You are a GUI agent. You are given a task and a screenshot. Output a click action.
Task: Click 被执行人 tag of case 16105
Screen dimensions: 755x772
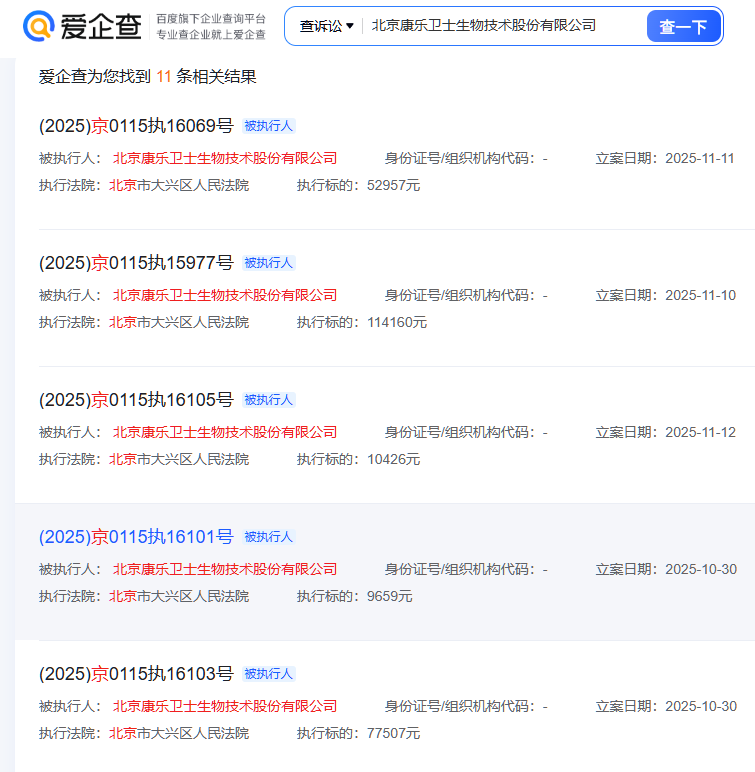[x=268, y=400]
